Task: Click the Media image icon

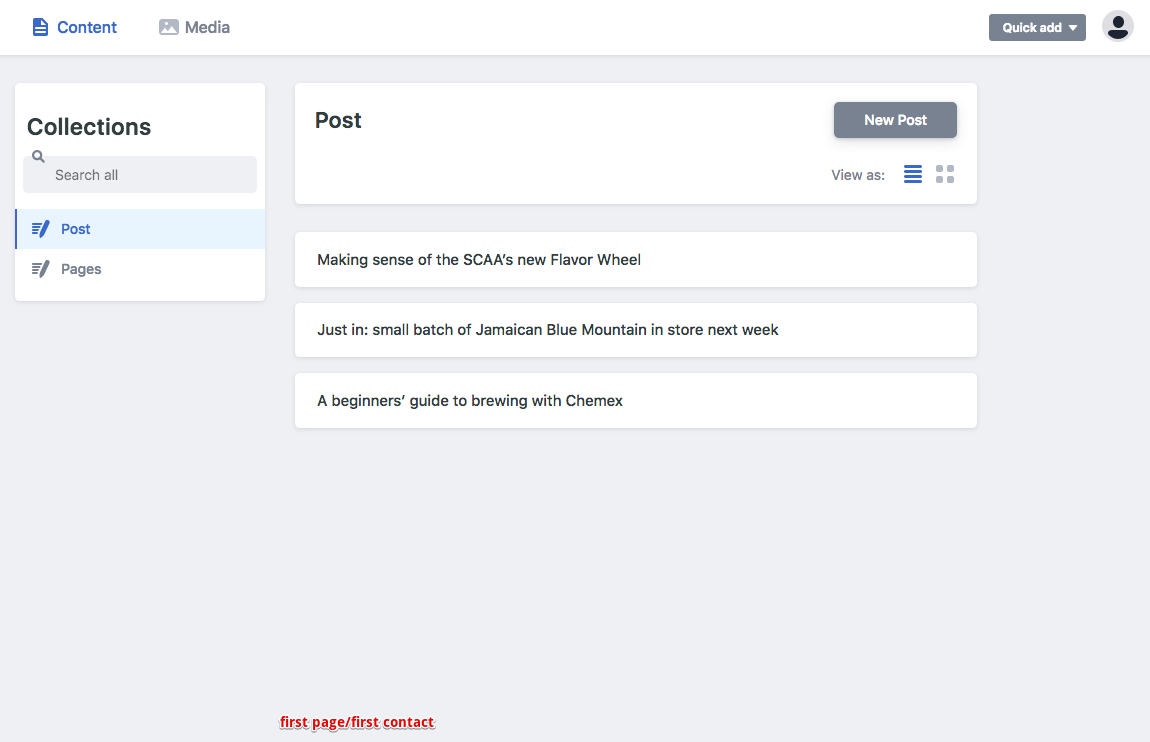Action: [x=169, y=27]
